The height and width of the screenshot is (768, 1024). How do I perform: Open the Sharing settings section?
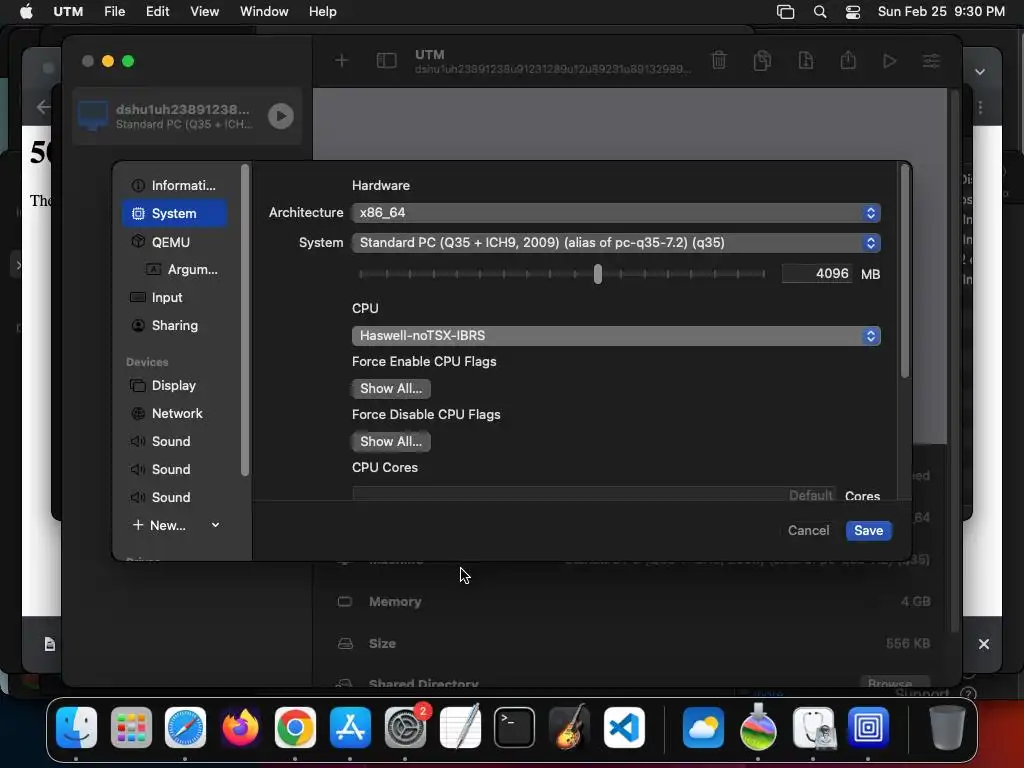(174, 325)
